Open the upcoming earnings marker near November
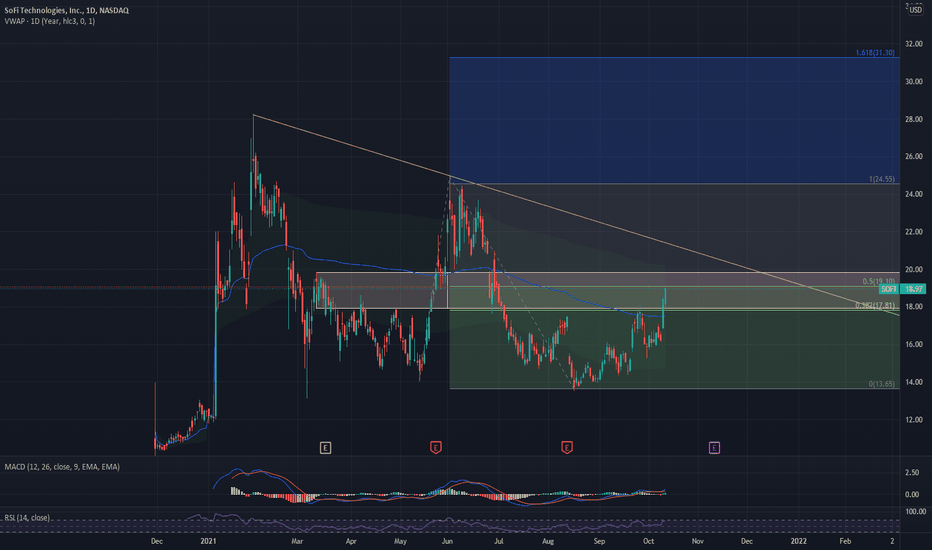Image resolution: width=932 pixels, height=550 pixels. (x=714, y=448)
